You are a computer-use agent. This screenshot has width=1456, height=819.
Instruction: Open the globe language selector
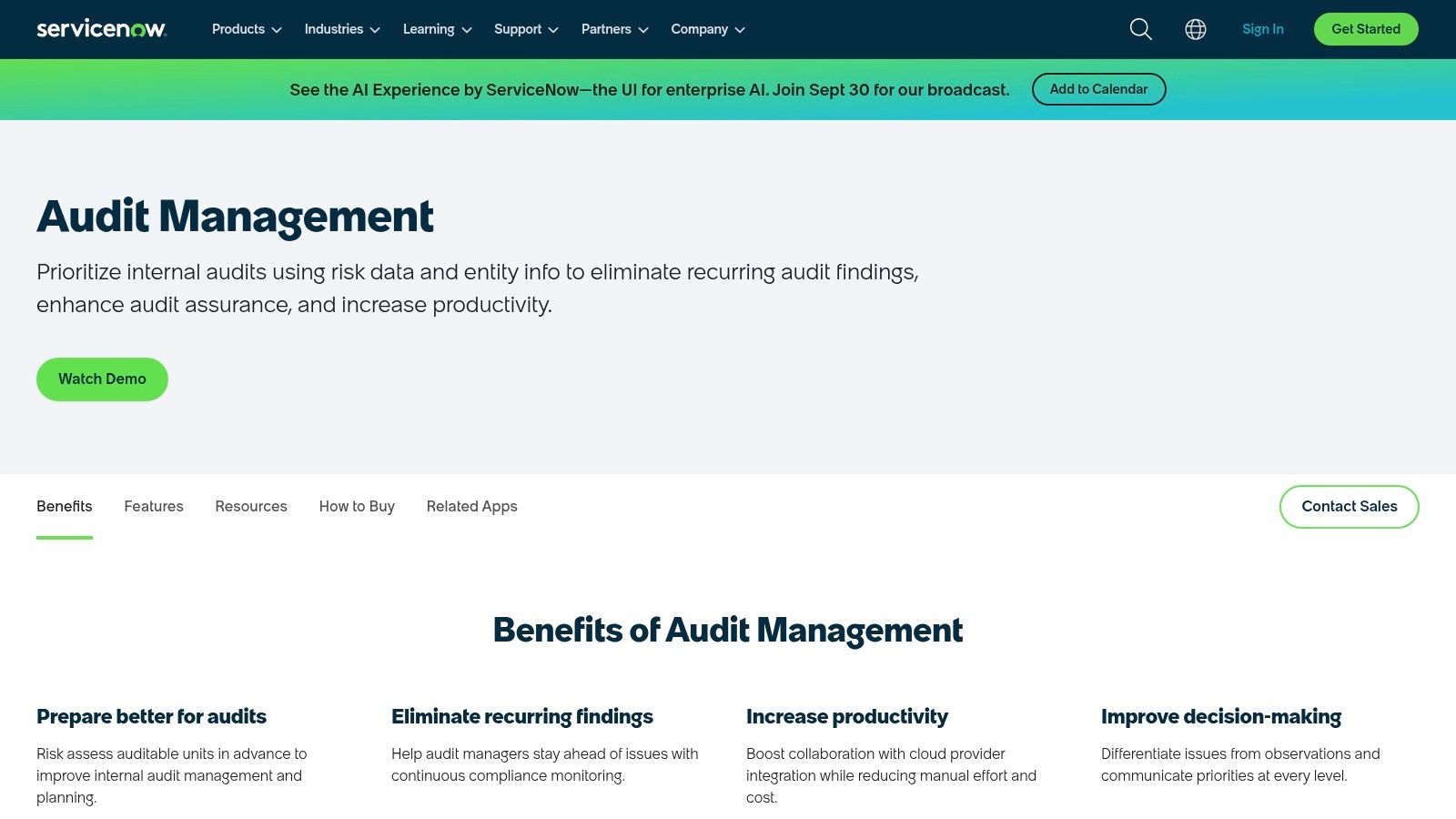(1196, 29)
